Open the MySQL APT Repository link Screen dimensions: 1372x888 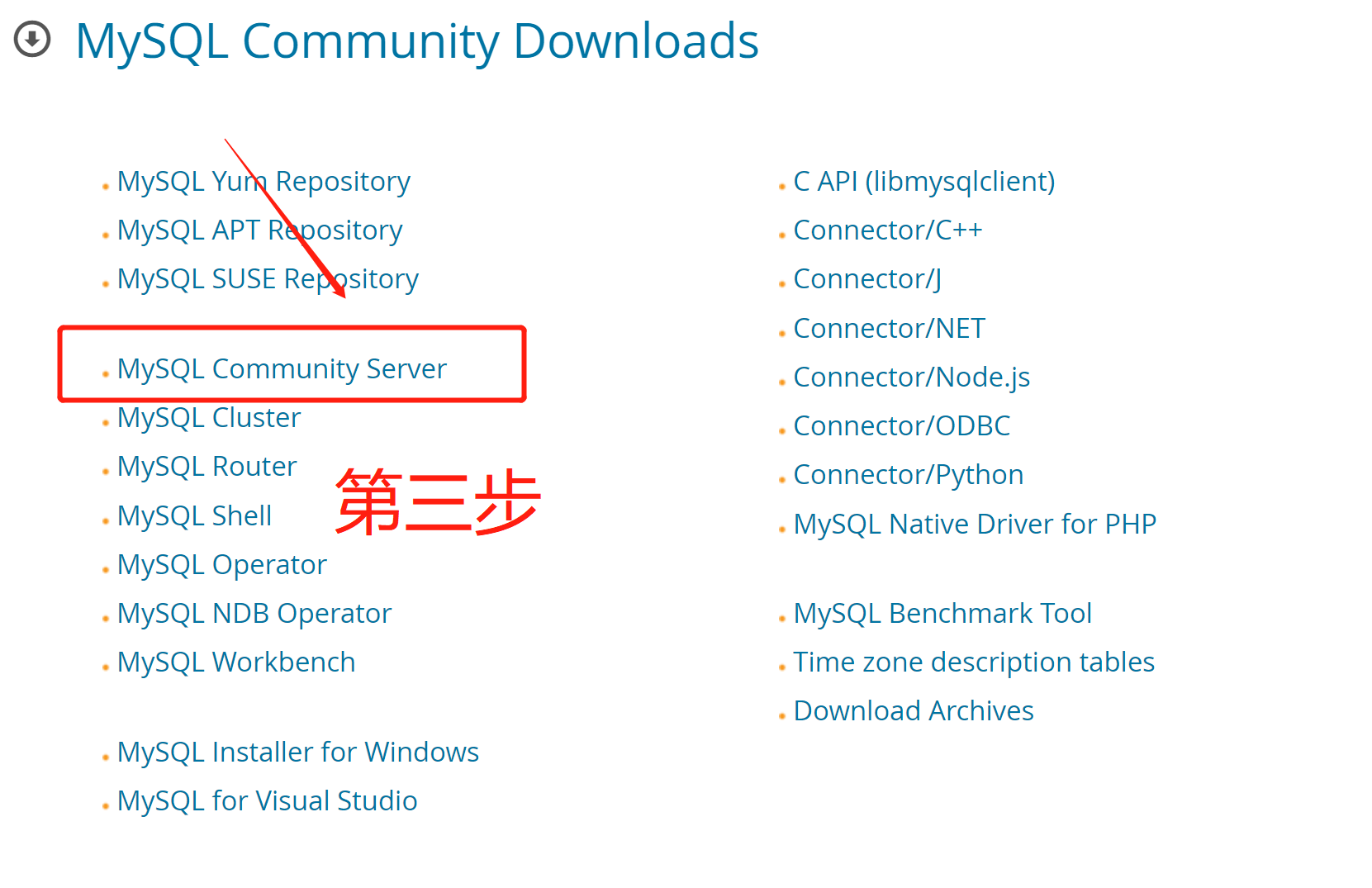(260, 230)
